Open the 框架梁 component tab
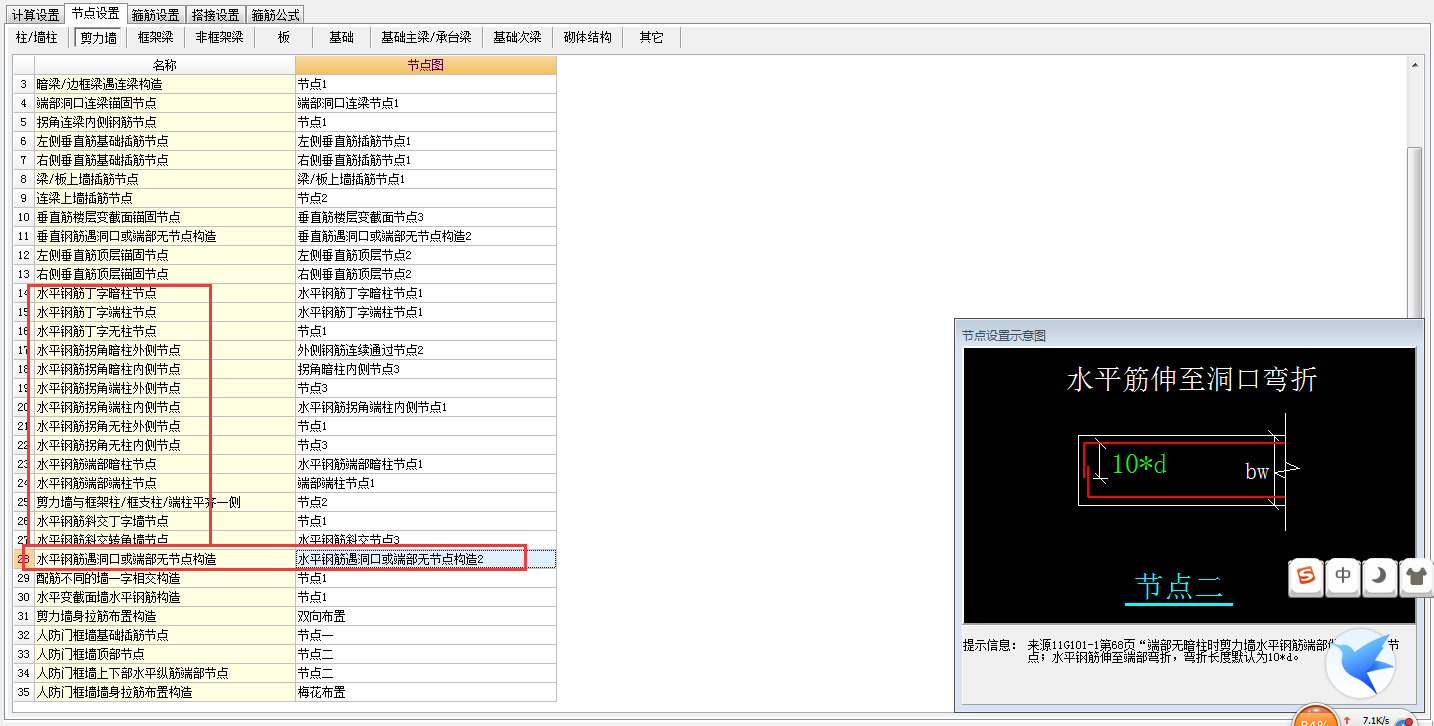 [155, 37]
